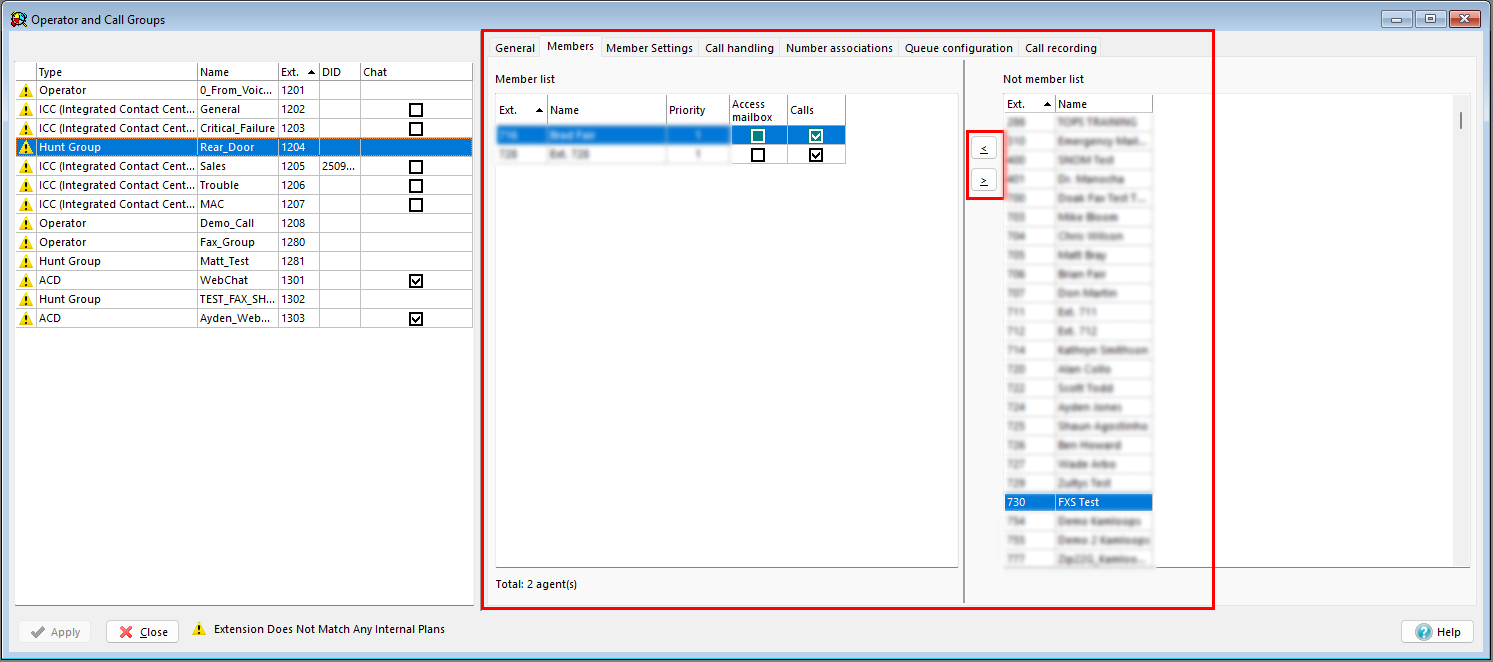This screenshot has width=1493, height=662.
Task: Open the Queue configuration tab
Action: point(958,48)
